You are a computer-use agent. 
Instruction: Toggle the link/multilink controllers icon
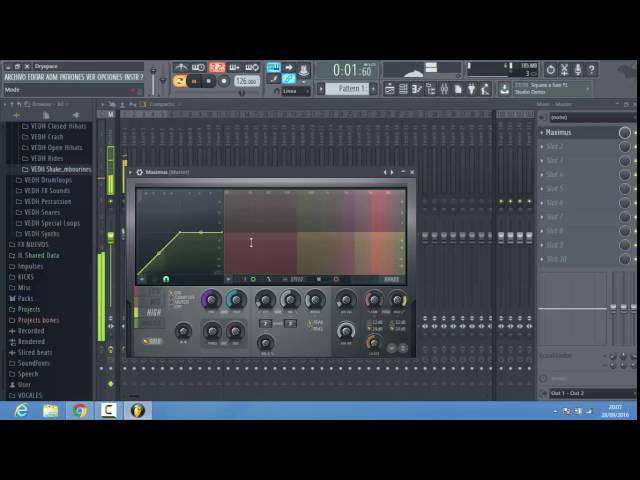(x=288, y=79)
